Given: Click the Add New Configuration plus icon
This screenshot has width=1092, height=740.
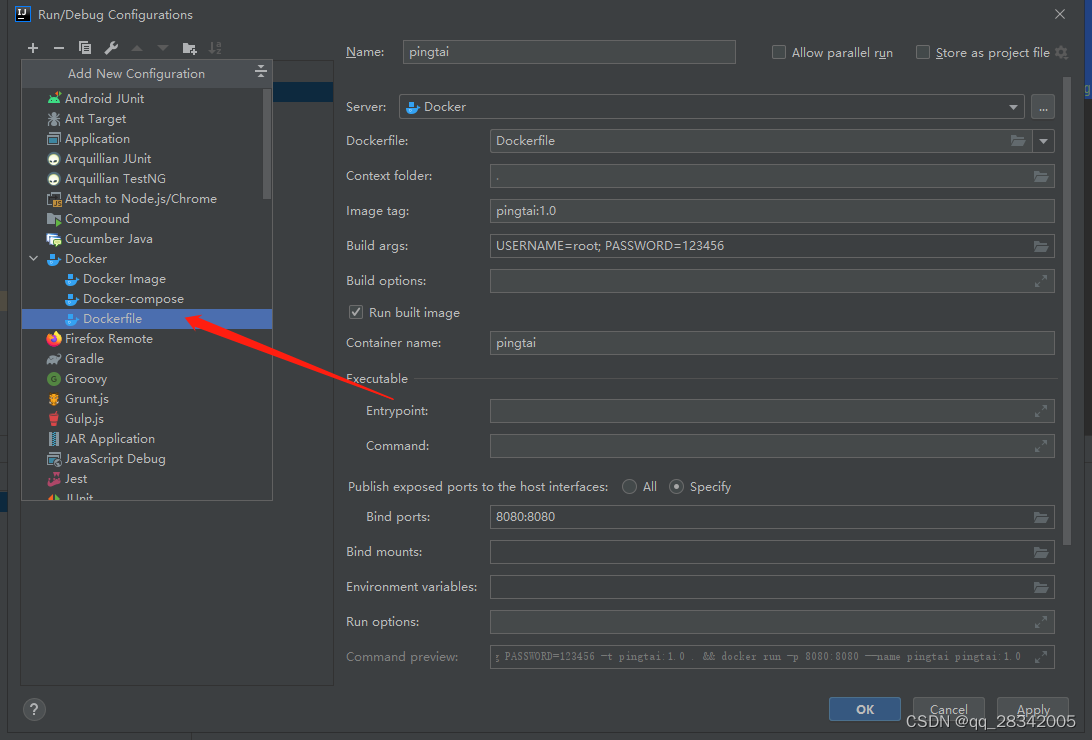Looking at the screenshot, I should (33, 48).
